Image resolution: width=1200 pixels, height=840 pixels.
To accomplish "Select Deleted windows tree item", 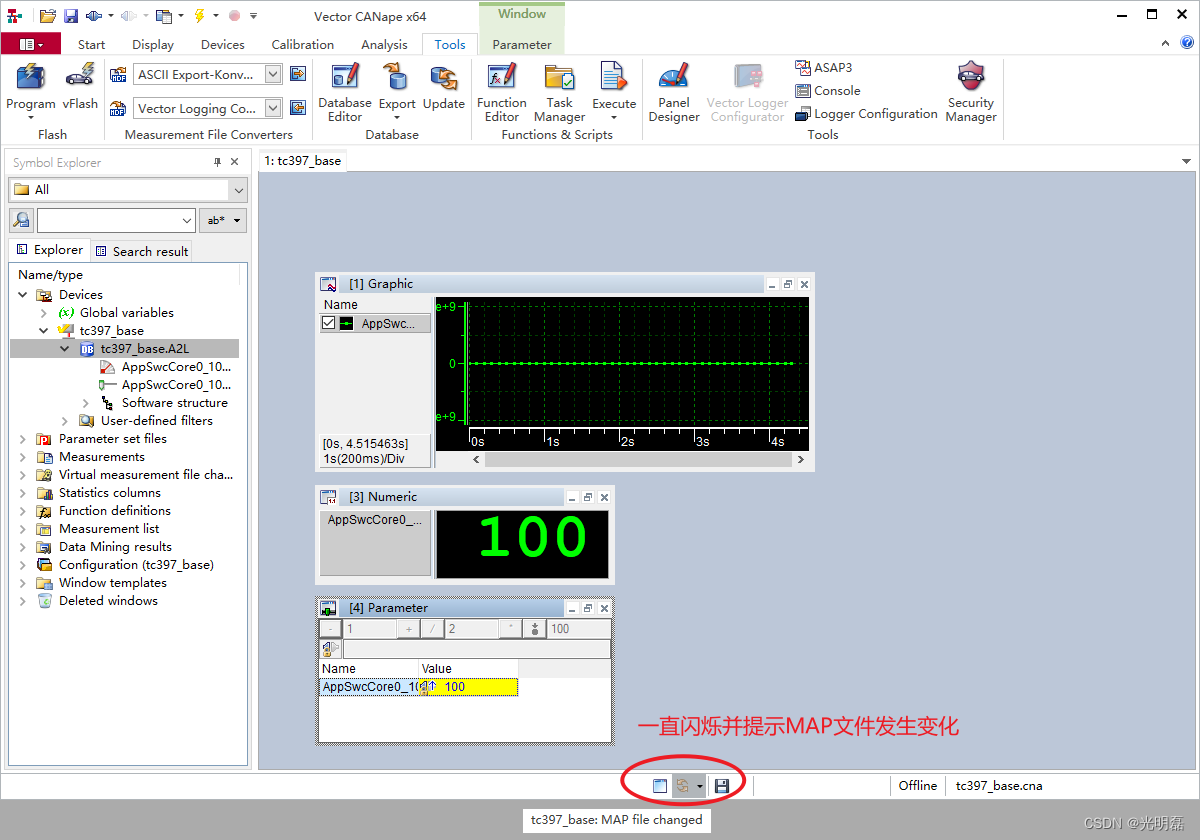I will (x=108, y=601).
